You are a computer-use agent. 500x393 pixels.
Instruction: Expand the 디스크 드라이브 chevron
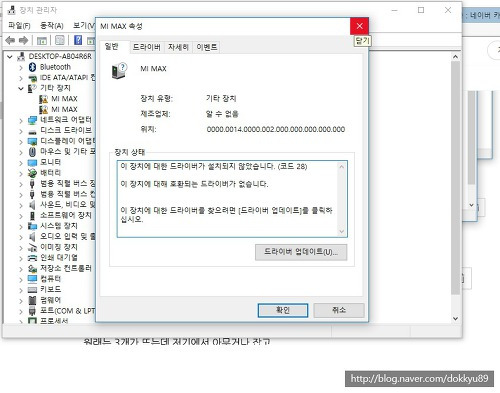pos(21,131)
